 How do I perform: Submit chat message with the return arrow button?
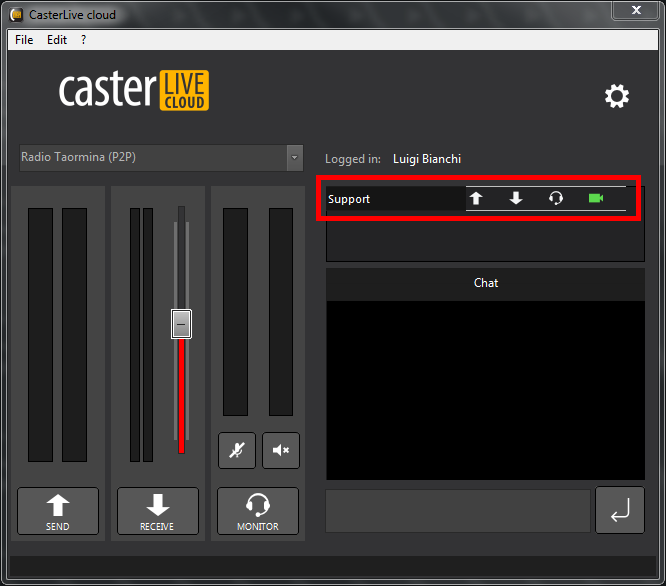(620, 510)
